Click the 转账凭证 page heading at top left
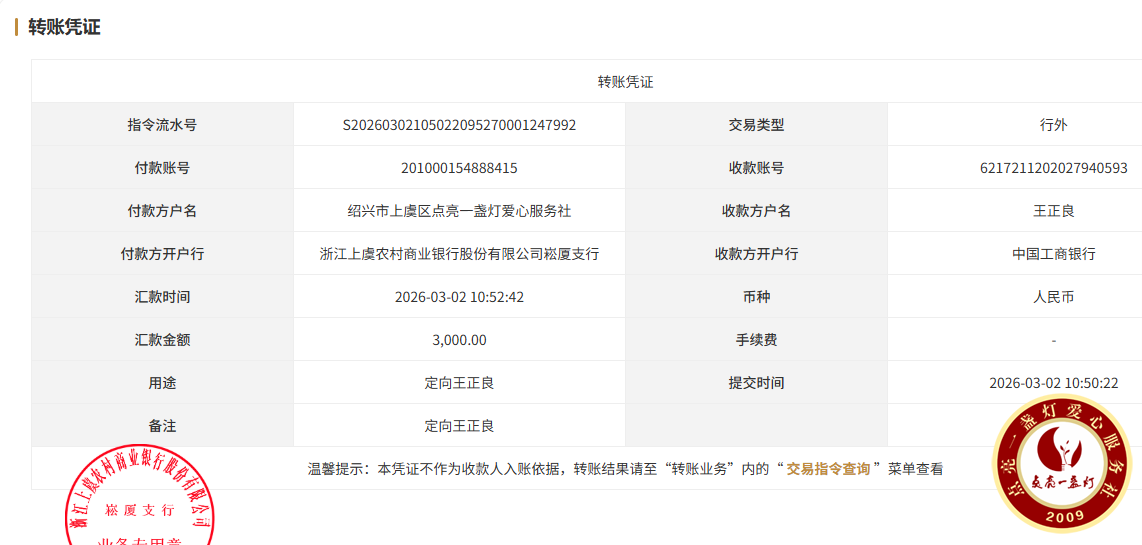Viewport: 1142px width, 545px height. (64, 27)
